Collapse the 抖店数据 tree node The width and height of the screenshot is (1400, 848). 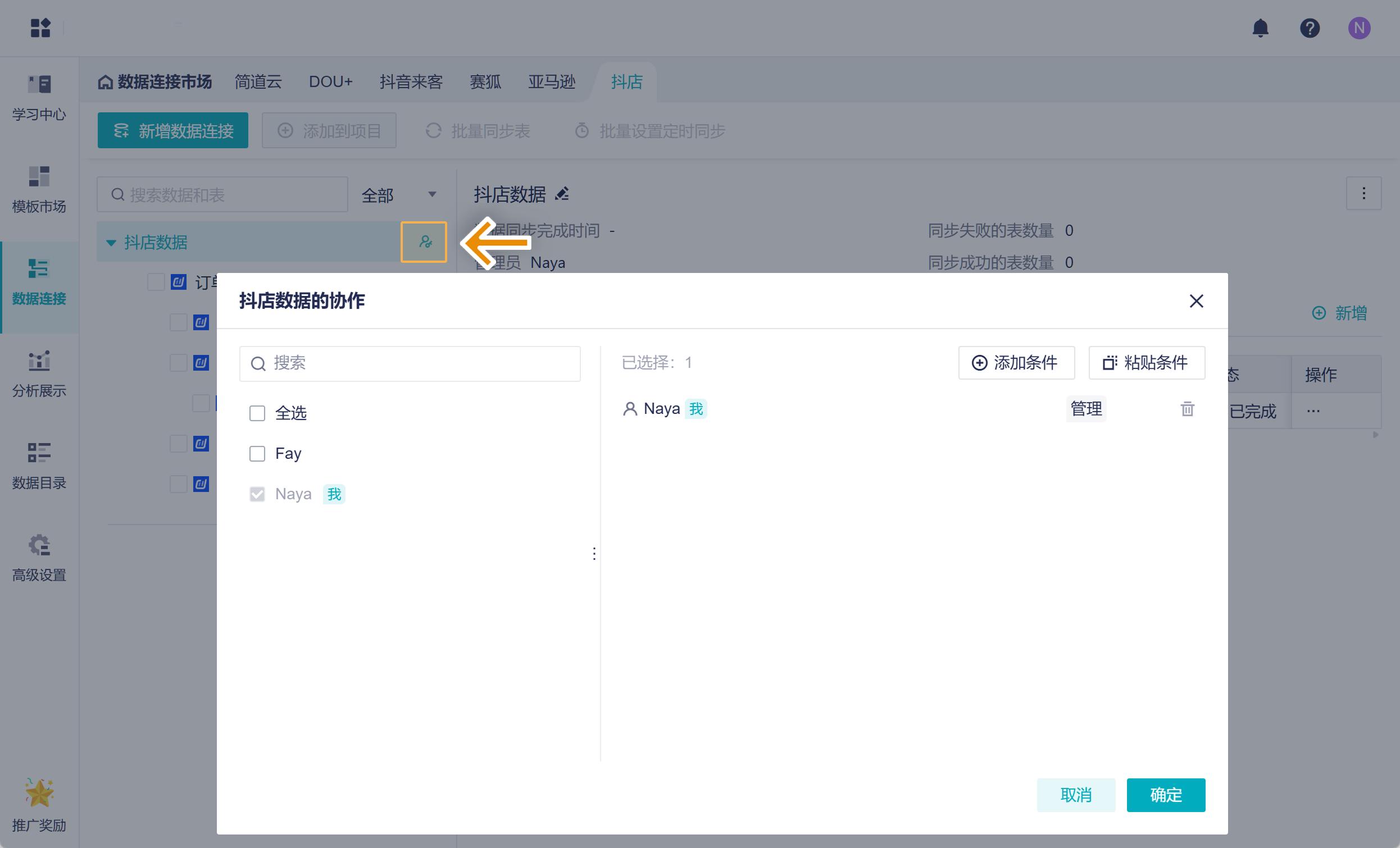(x=111, y=243)
